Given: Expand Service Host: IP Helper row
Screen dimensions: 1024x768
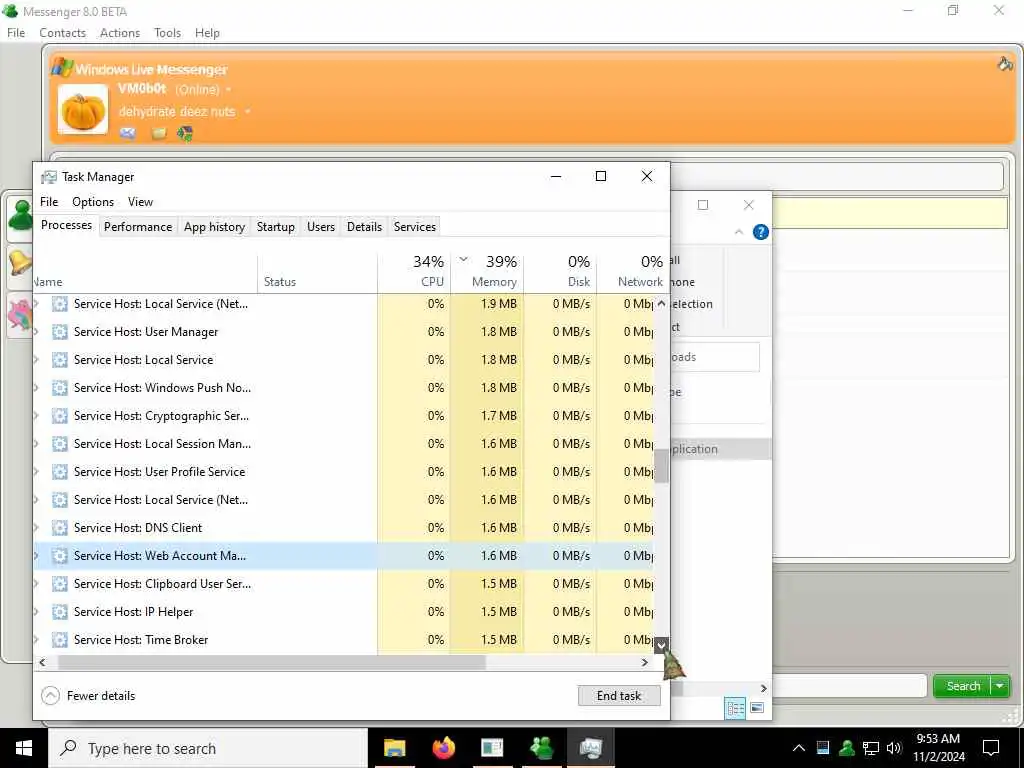Looking at the screenshot, I should 37,612.
